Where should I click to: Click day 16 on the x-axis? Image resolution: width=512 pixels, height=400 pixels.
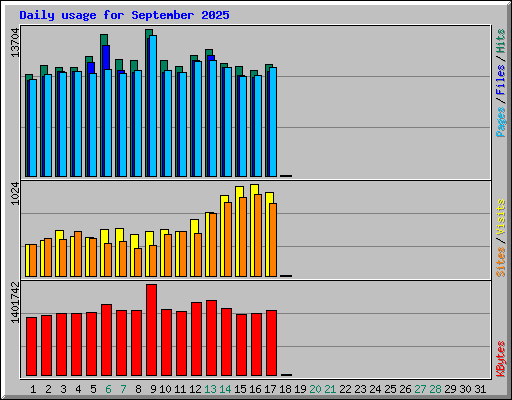(x=255, y=389)
